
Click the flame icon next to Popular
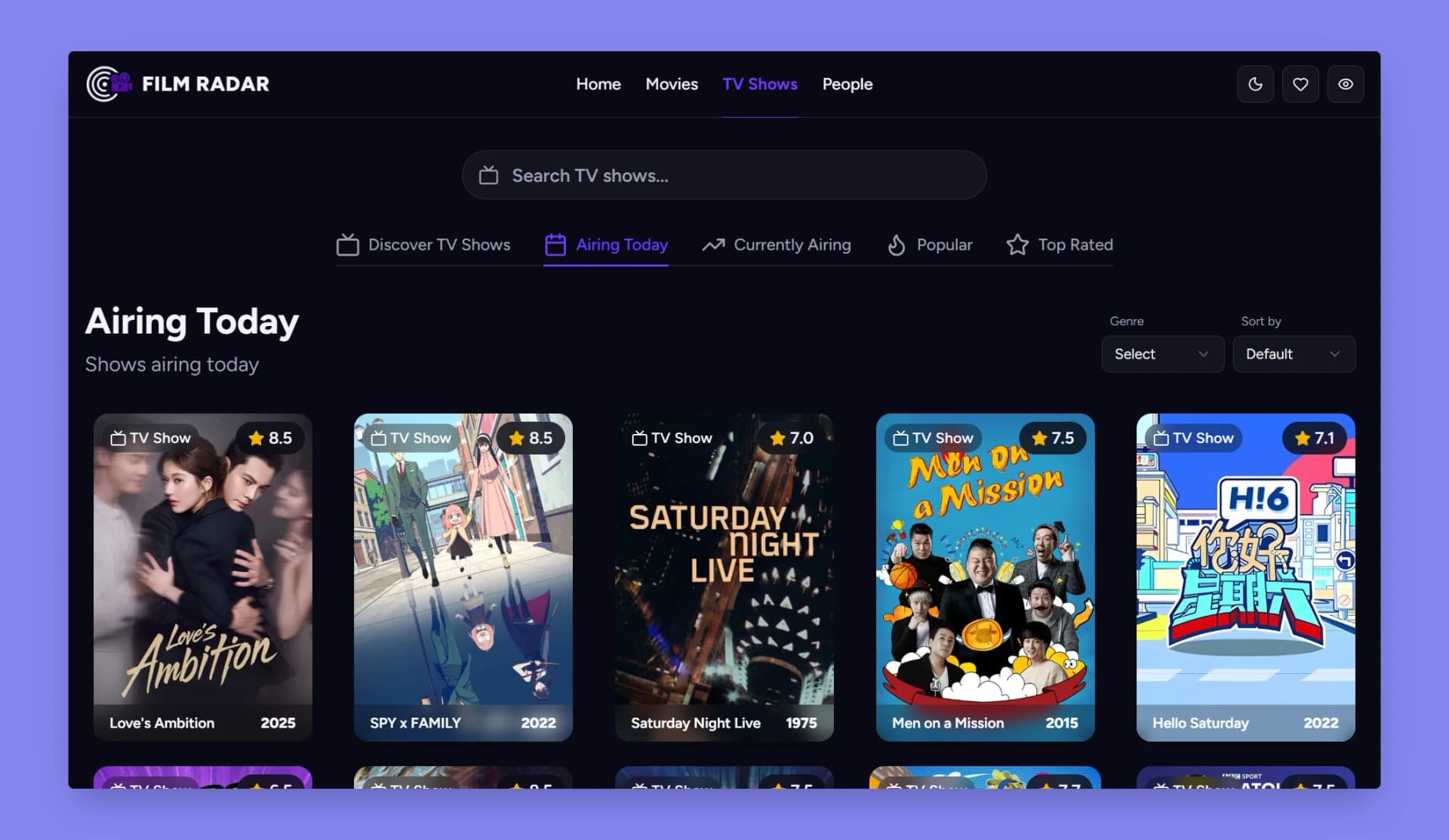[897, 245]
